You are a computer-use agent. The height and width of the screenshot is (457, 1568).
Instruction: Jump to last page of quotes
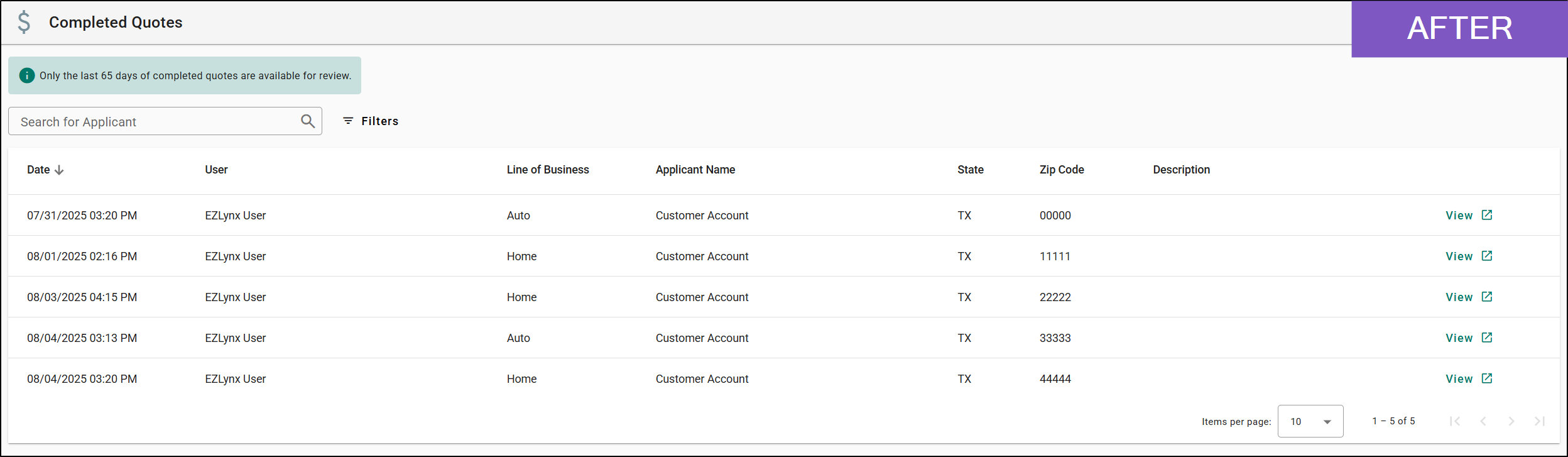[1540, 421]
